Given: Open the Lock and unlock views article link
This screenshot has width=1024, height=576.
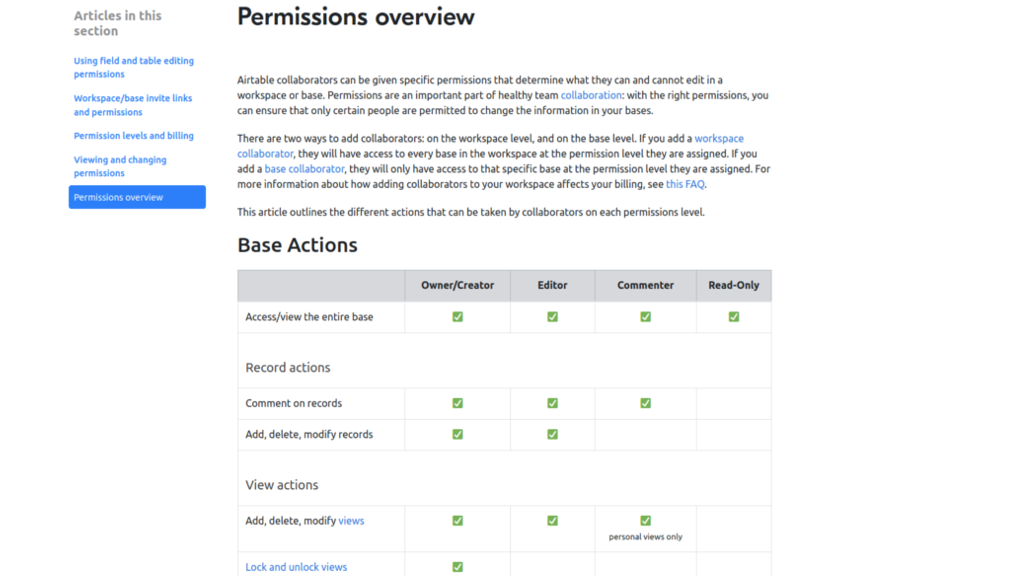Looking at the screenshot, I should (296, 566).
